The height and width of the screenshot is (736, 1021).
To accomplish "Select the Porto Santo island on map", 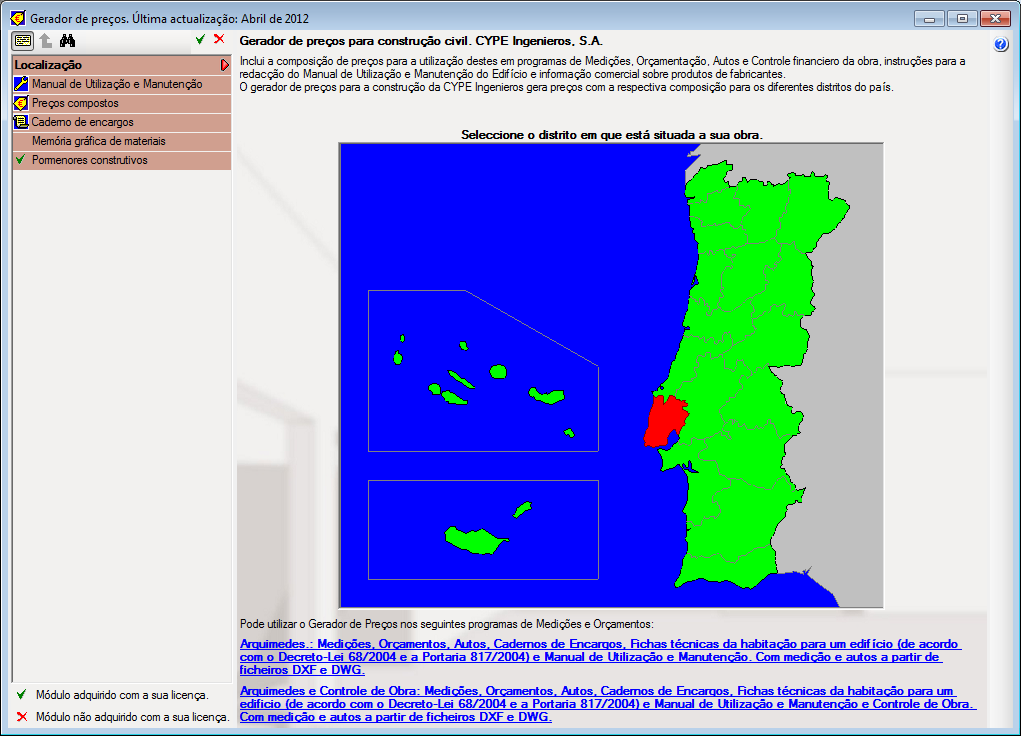I will click(x=522, y=509).
